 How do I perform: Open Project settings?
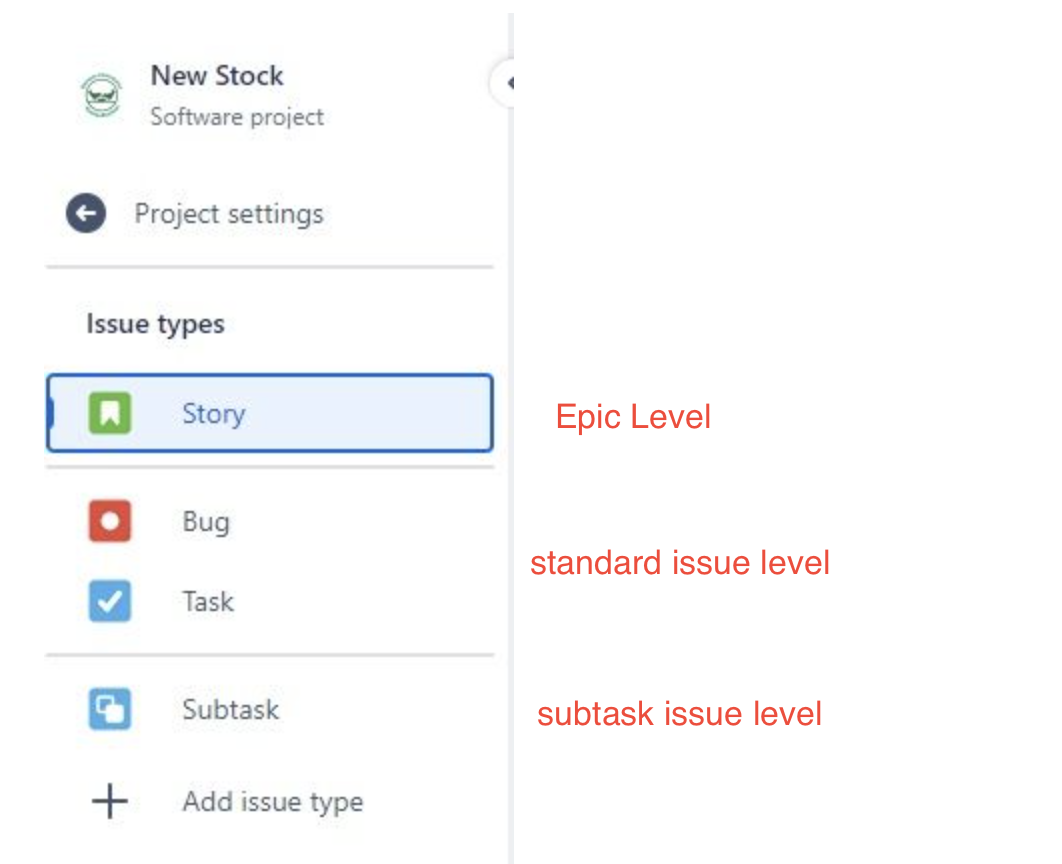tap(228, 213)
